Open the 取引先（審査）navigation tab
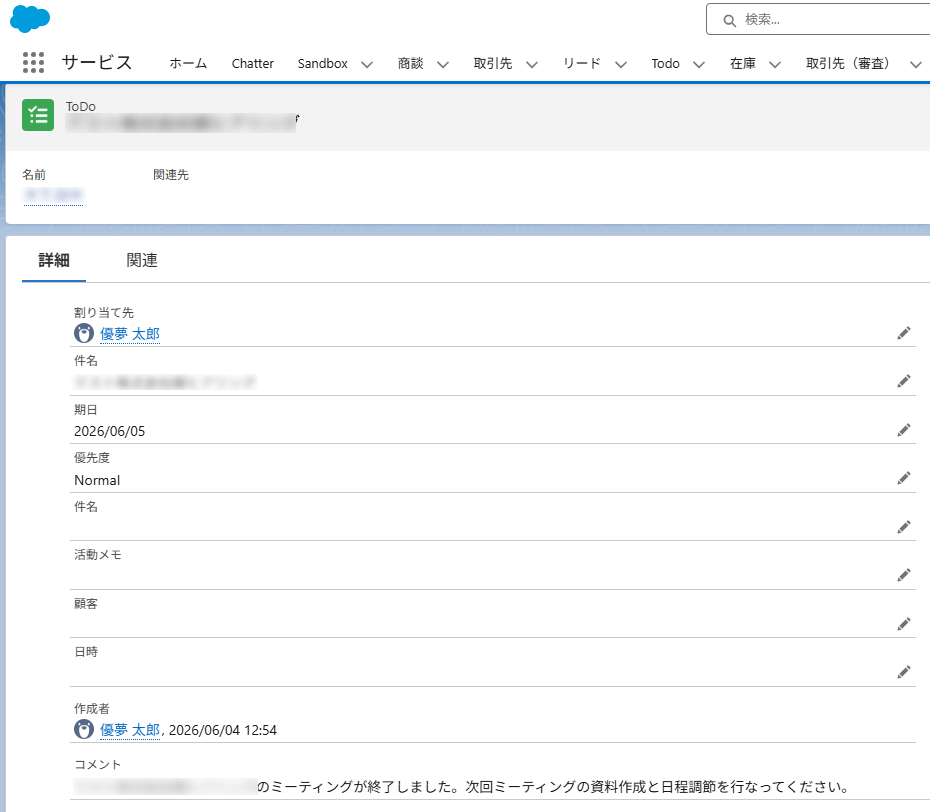930x812 pixels. 848,63
